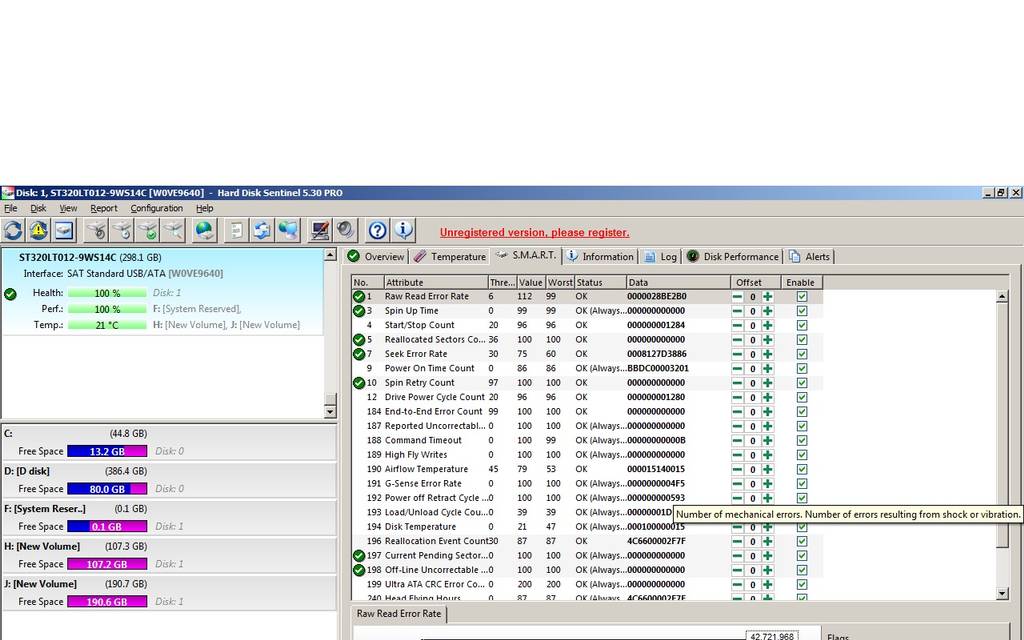Click the blue info toolbar icon
This screenshot has height=640, width=1024.
[403, 231]
